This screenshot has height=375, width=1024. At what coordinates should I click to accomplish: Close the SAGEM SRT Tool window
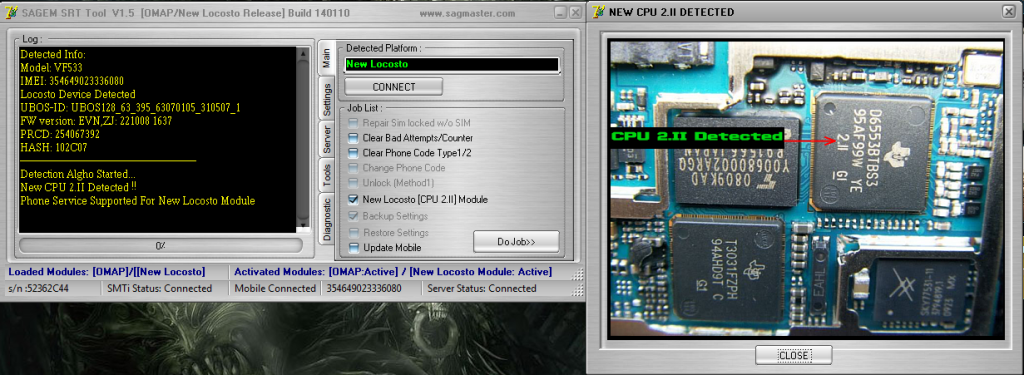tap(575, 12)
